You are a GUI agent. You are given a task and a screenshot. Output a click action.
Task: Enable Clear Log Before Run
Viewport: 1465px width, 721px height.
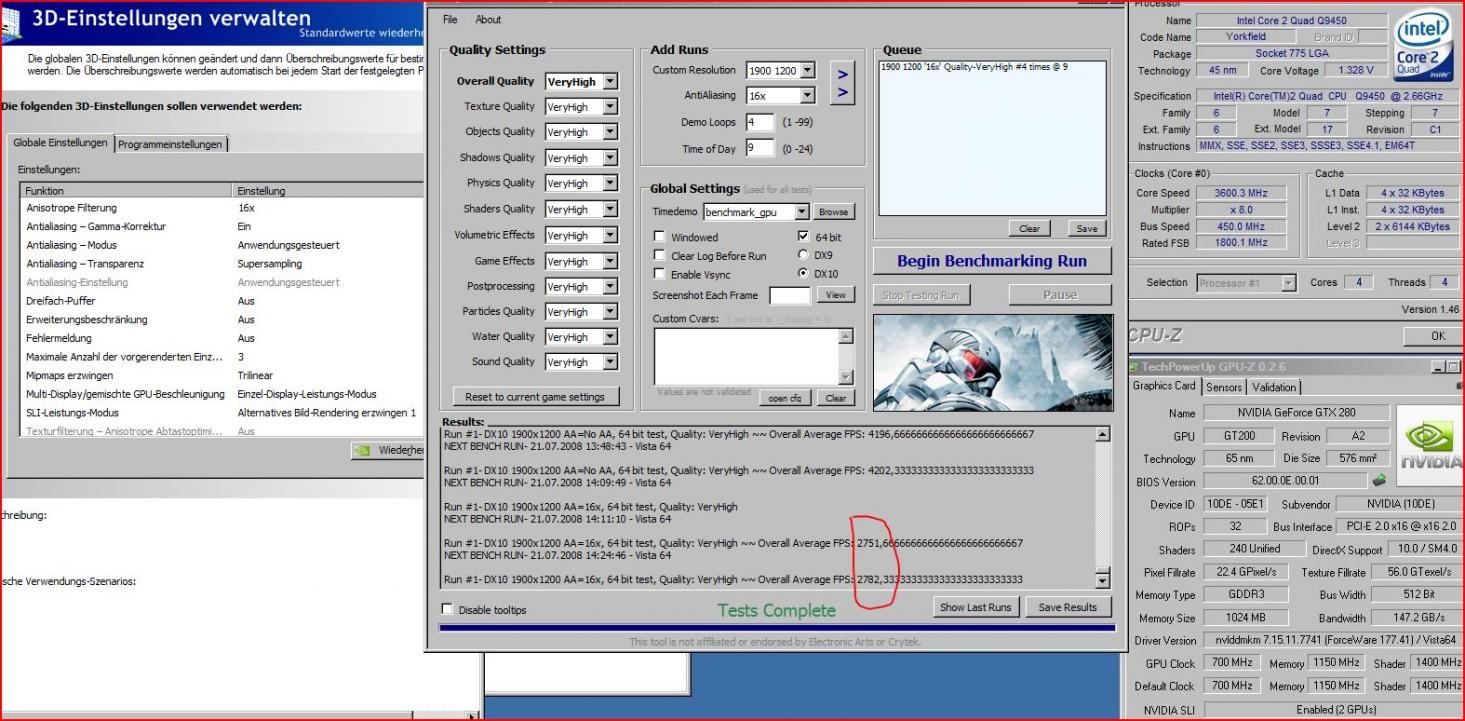pyautogui.click(x=660, y=256)
